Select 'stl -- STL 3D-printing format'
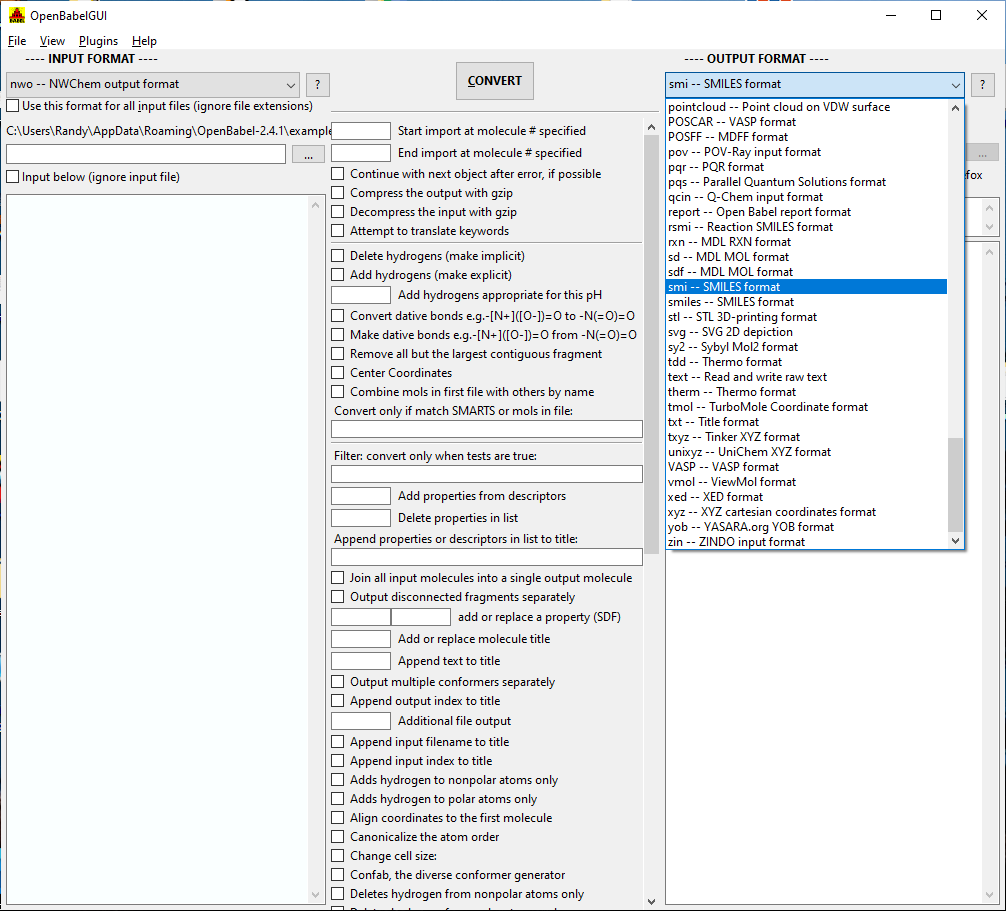Screen dimensions: 1006x911 pyautogui.click(x=806, y=317)
